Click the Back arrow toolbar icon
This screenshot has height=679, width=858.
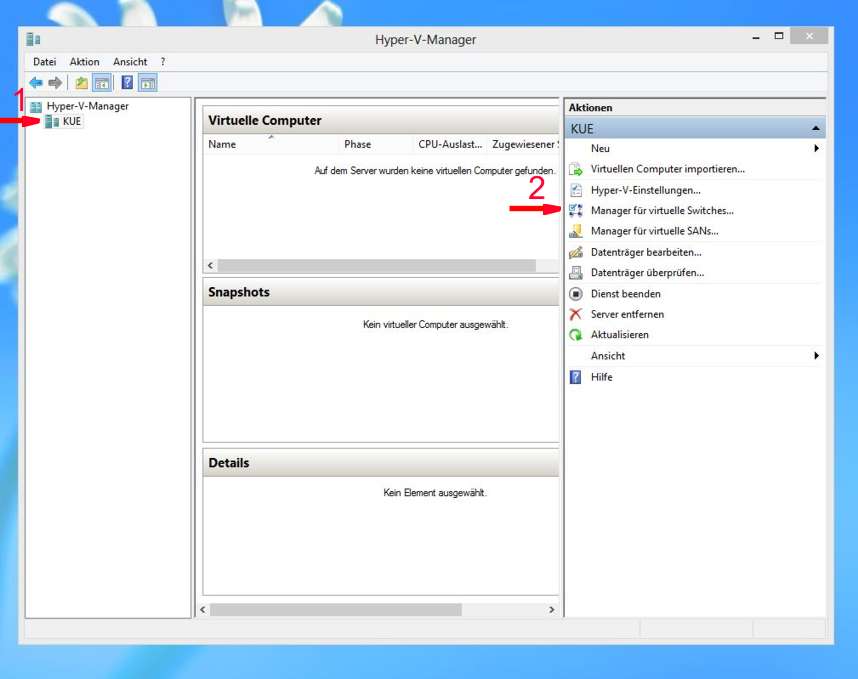pos(36,83)
